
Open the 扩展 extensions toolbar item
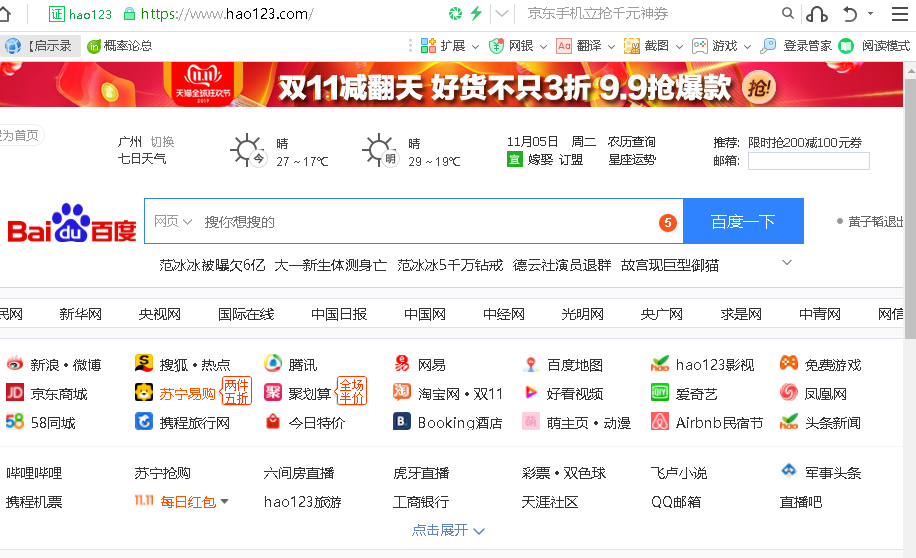pos(443,46)
